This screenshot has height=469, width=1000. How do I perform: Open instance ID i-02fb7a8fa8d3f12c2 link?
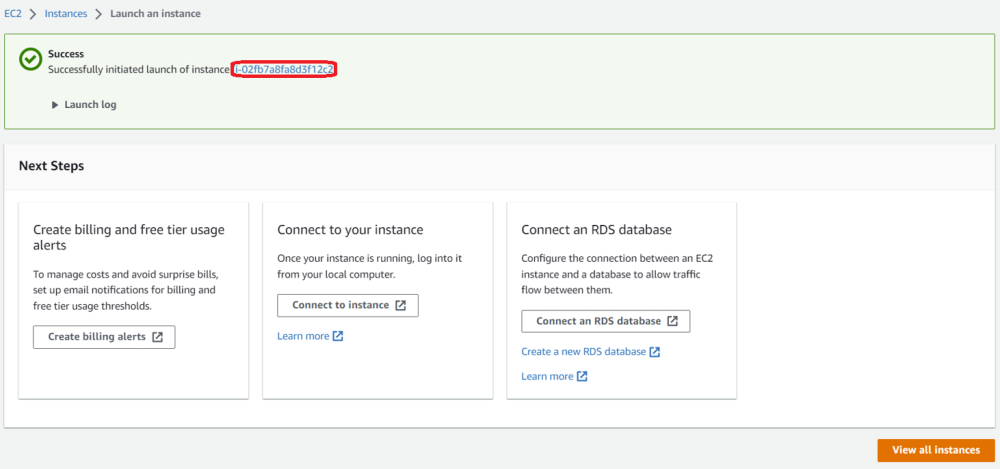click(284, 69)
